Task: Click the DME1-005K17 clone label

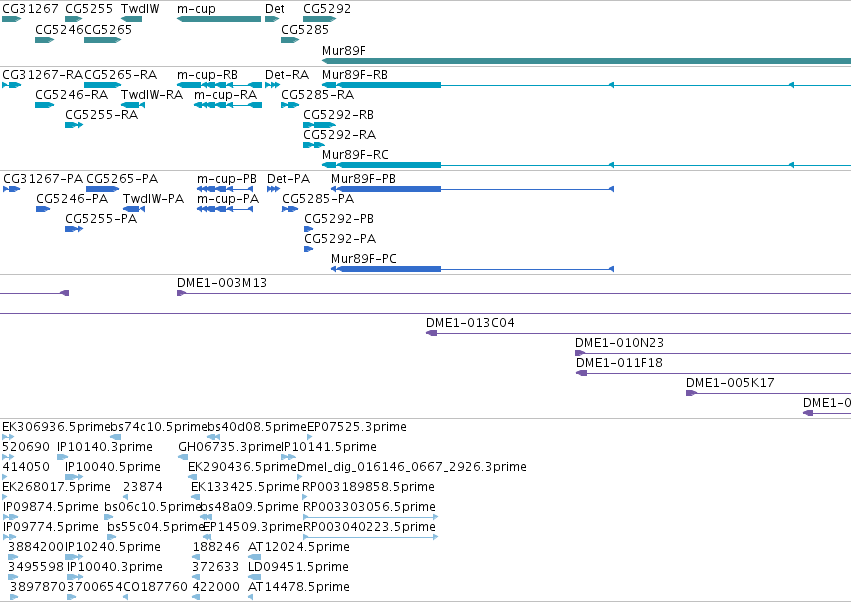Action: (730, 383)
